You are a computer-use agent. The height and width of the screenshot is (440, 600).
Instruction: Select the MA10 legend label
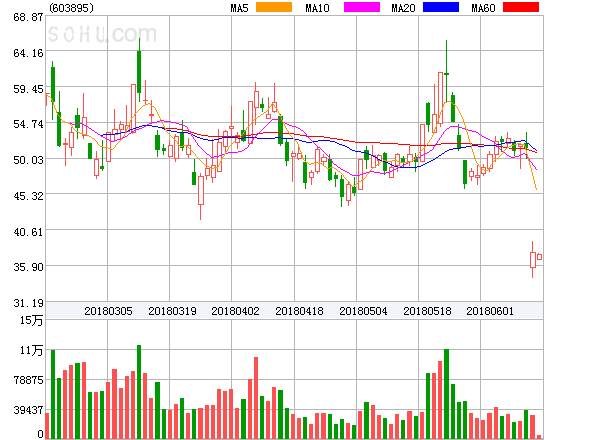[317, 8]
